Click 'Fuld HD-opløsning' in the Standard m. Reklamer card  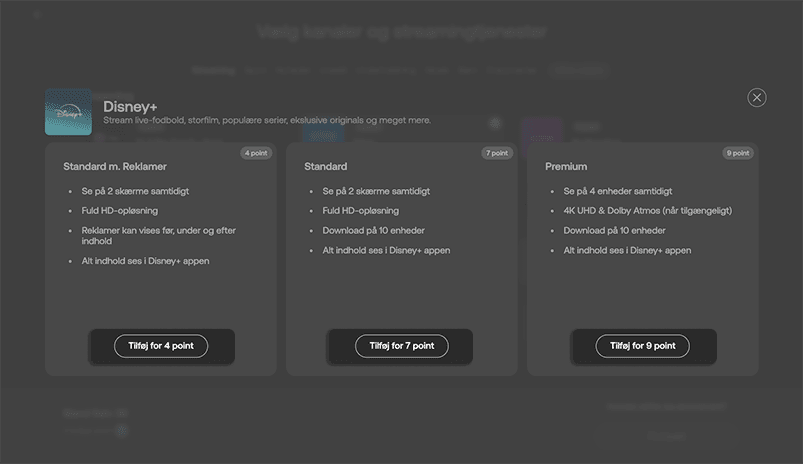click(x=120, y=211)
